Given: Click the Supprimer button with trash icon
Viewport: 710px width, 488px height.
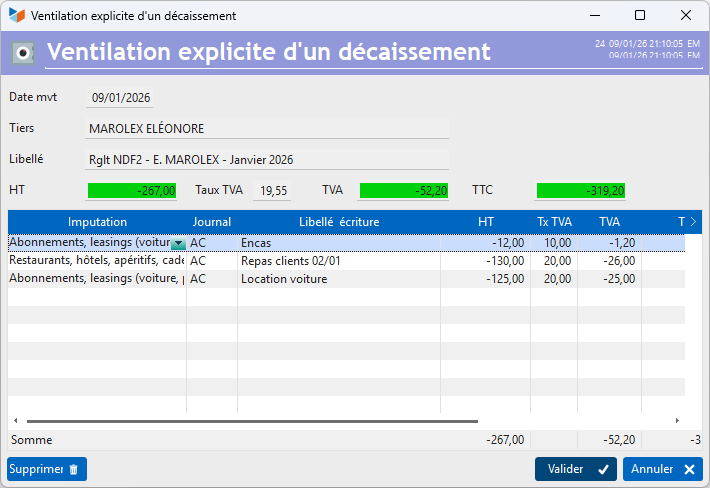Looking at the screenshot, I should click(47, 469).
